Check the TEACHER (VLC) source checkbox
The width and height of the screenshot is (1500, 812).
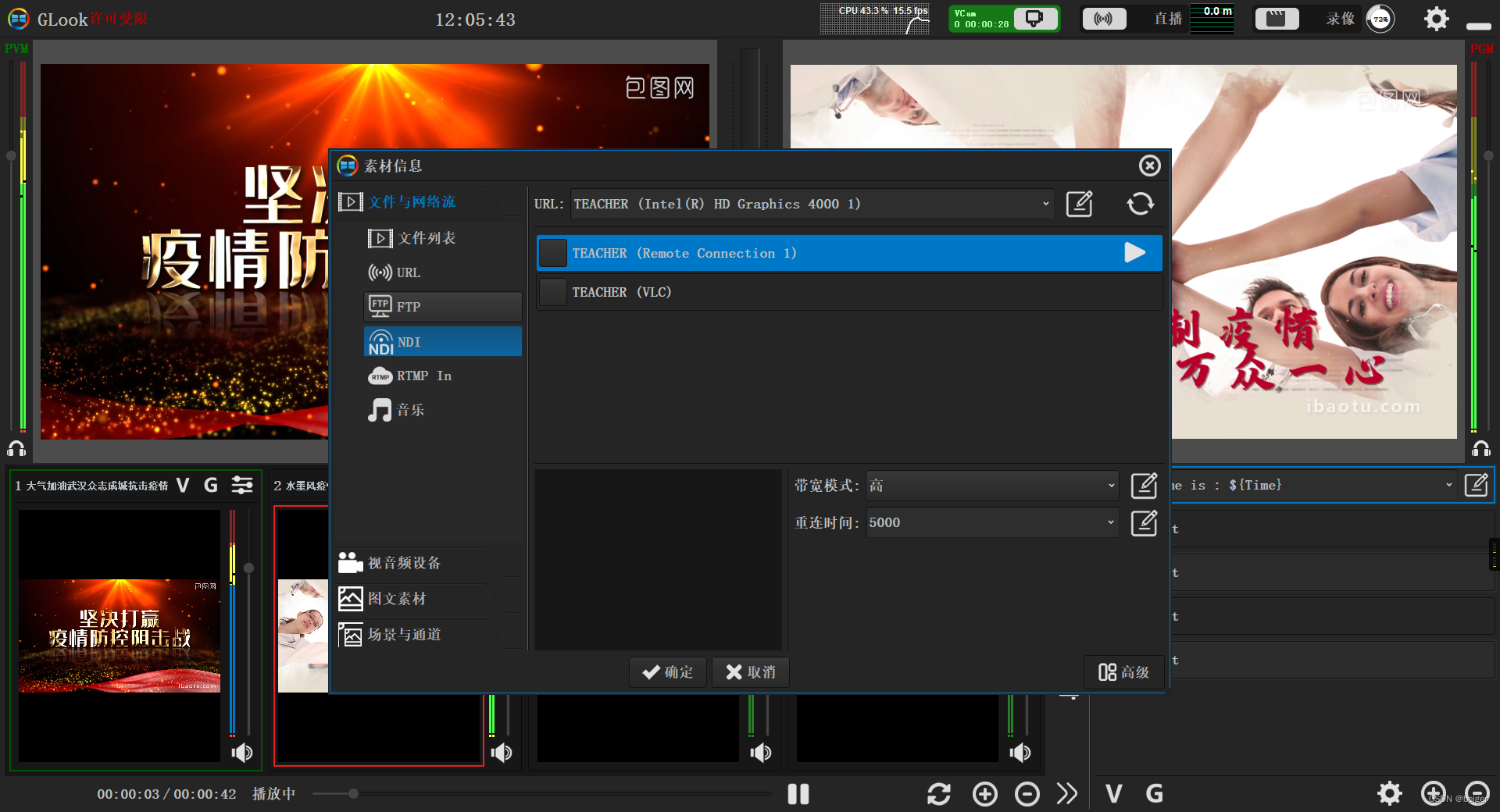[552, 292]
